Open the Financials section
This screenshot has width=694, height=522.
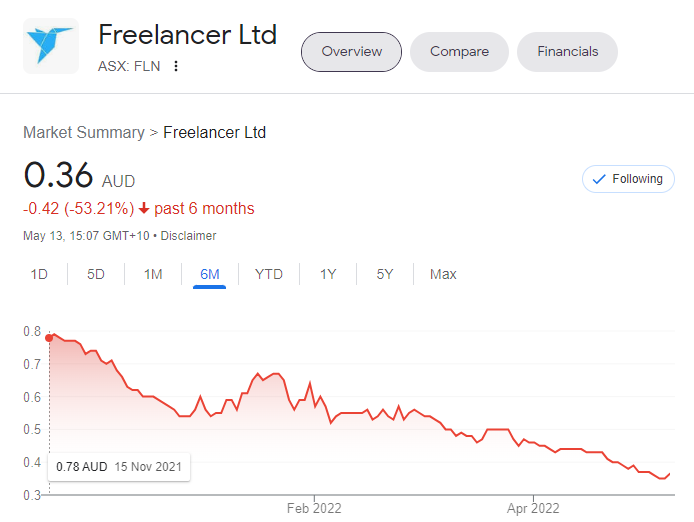[x=567, y=52]
